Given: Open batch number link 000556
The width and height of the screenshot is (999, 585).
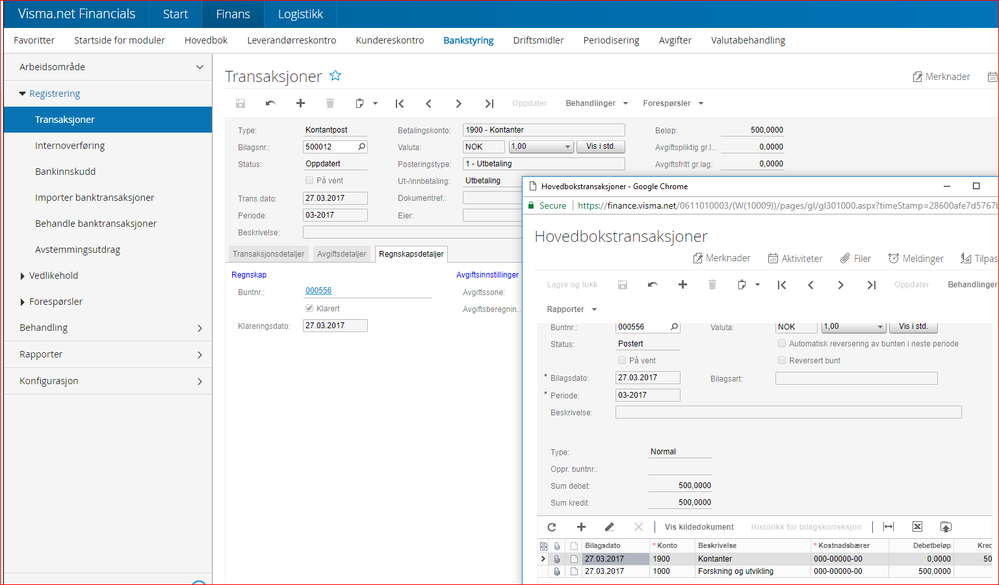Looking at the screenshot, I should 318,291.
